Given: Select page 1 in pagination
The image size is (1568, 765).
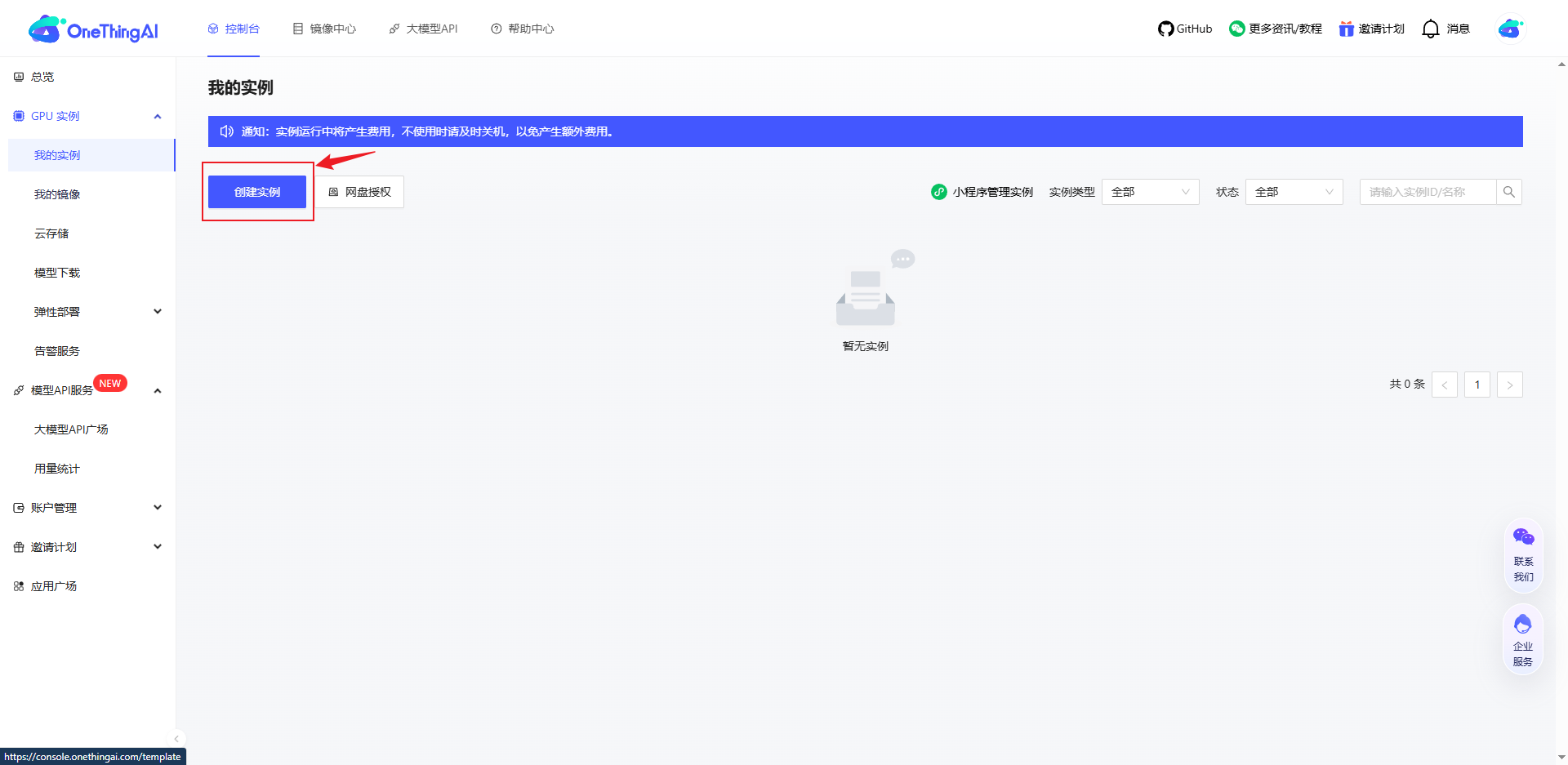Looking at the screenshot, I should point(1477,385).
